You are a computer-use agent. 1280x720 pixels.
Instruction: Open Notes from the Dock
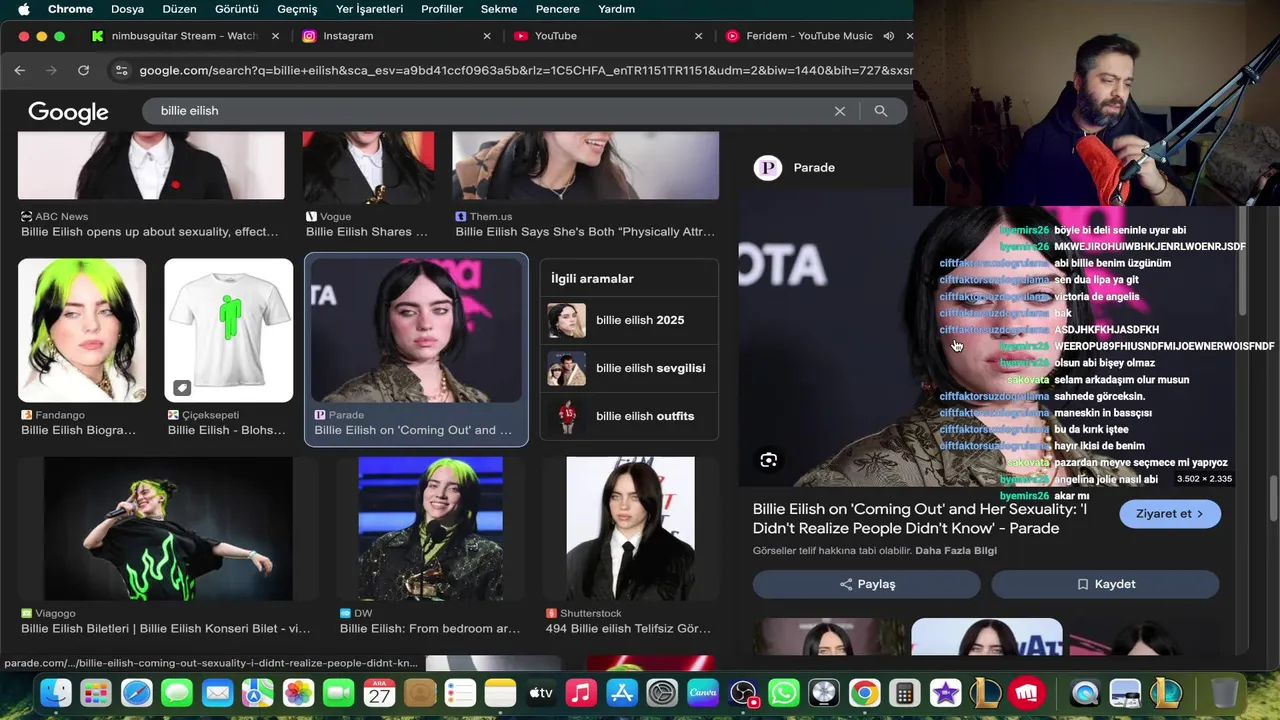(x=501, y=692)
